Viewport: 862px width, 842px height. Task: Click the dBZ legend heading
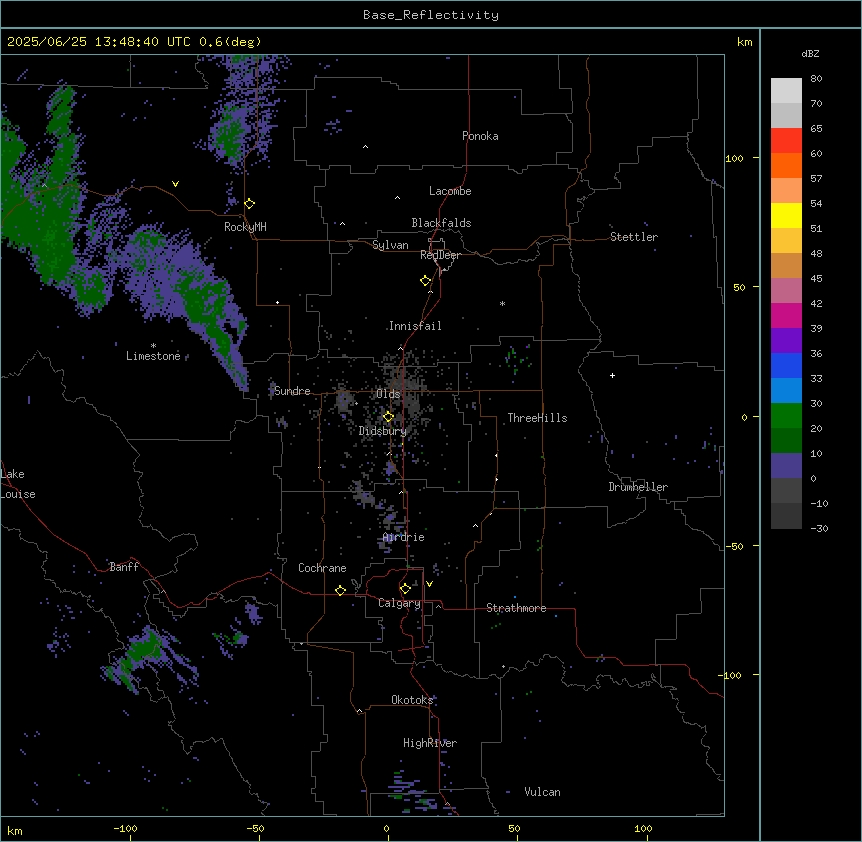[810, 54]
